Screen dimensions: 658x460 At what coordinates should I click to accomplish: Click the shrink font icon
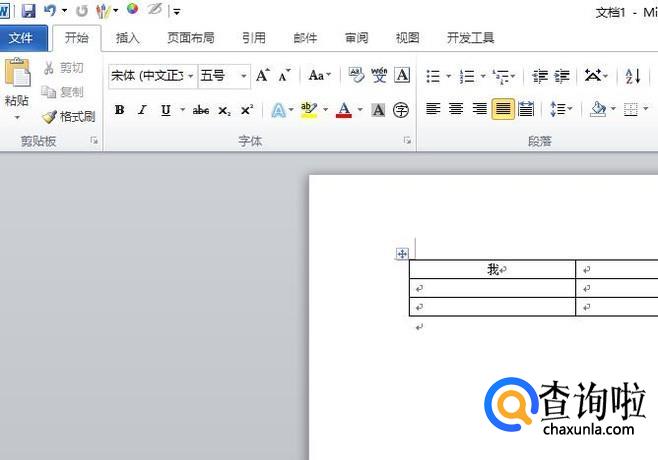(284, 76)
